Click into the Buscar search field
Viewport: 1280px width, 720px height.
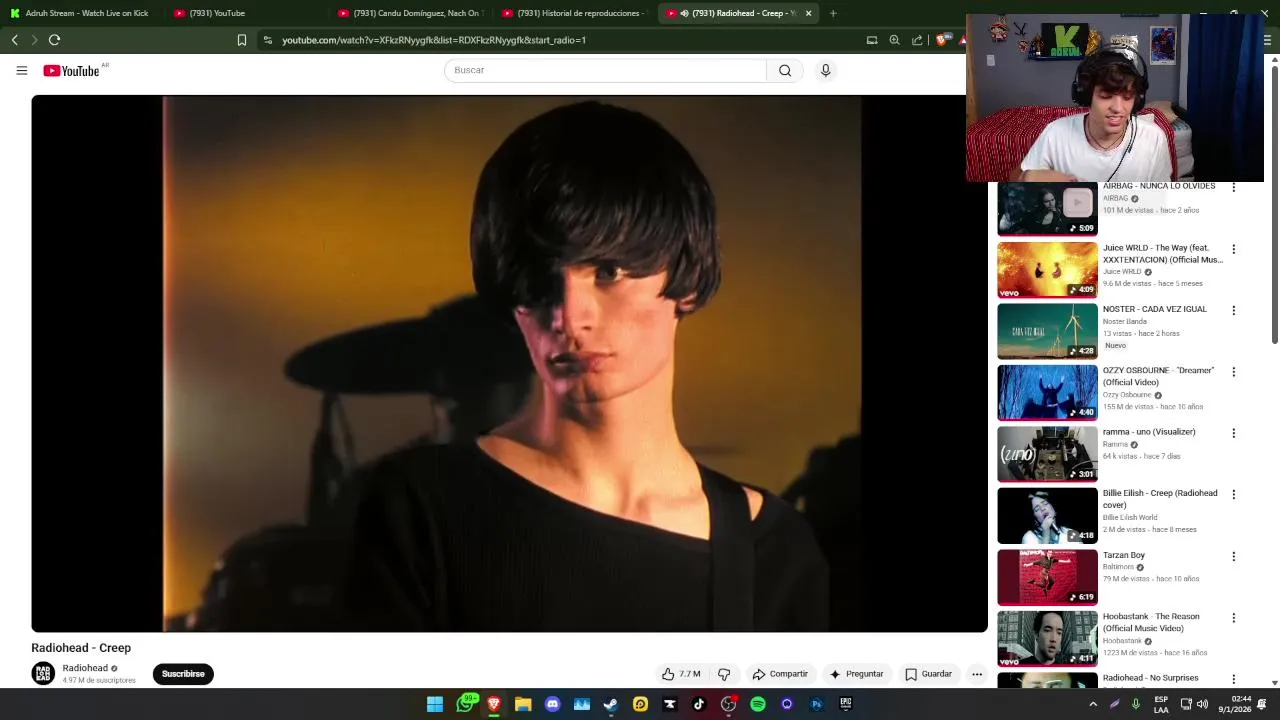click(x=605, y=70)
